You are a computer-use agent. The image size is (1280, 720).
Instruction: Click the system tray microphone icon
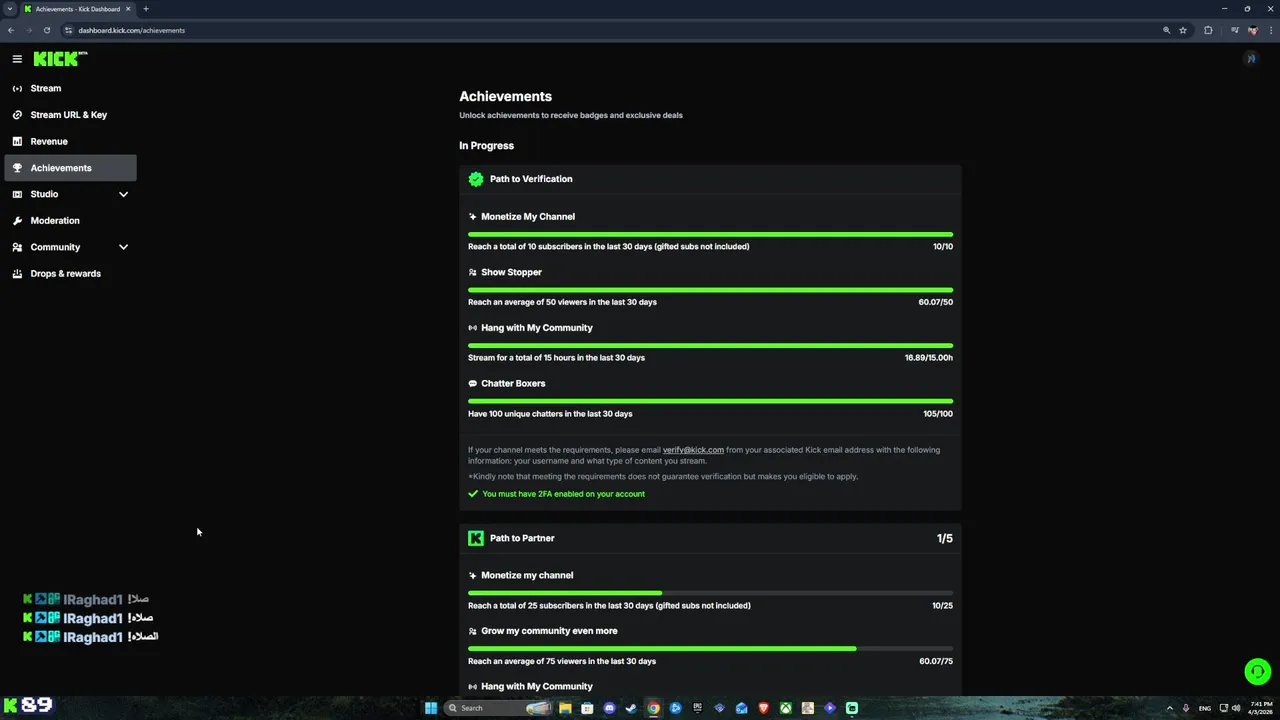[1186, 708]
